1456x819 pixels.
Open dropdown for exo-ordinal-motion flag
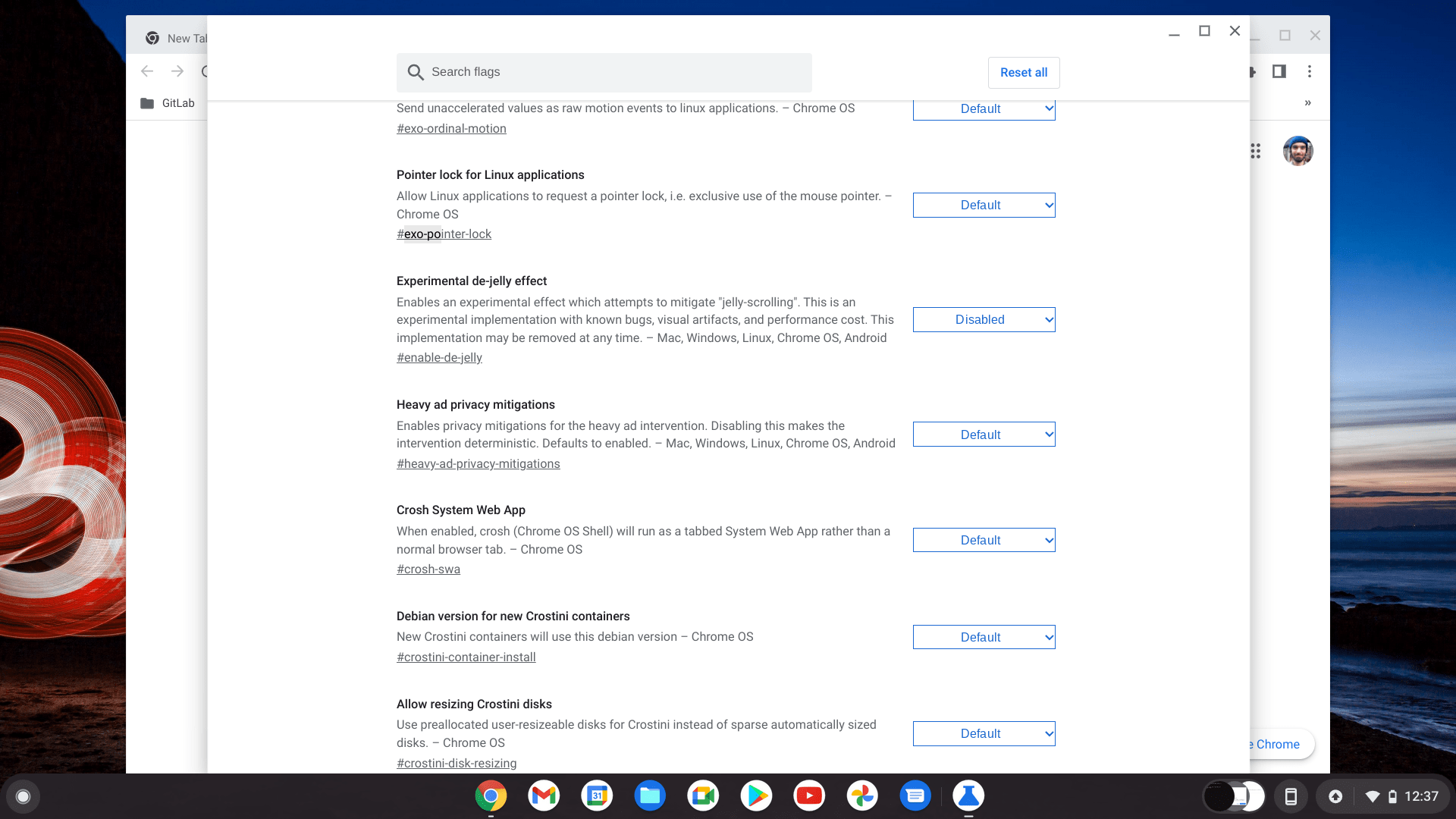[984, 109]
